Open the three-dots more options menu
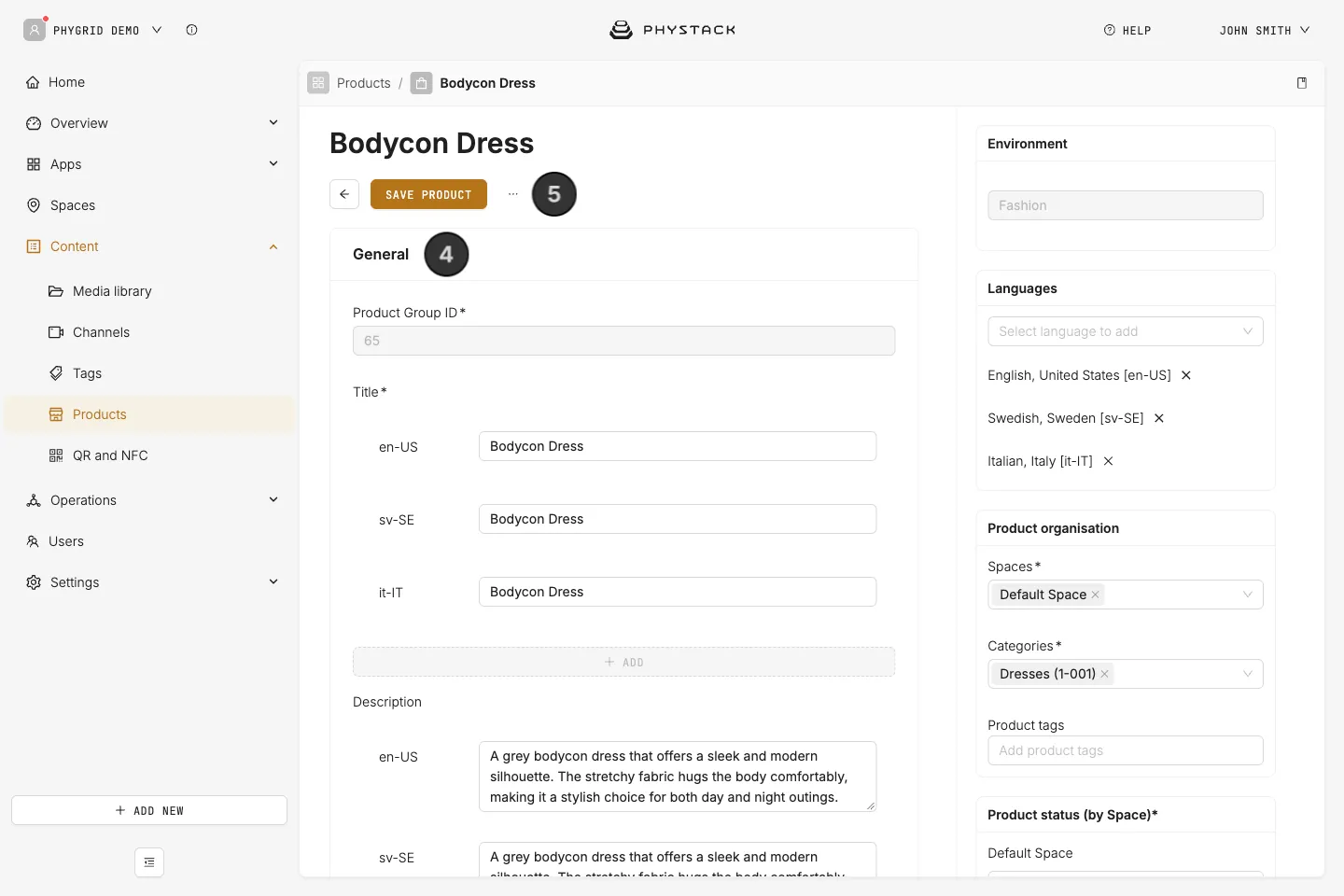The width and height of the screenshot is (1344, 896). tap(512, 194)
